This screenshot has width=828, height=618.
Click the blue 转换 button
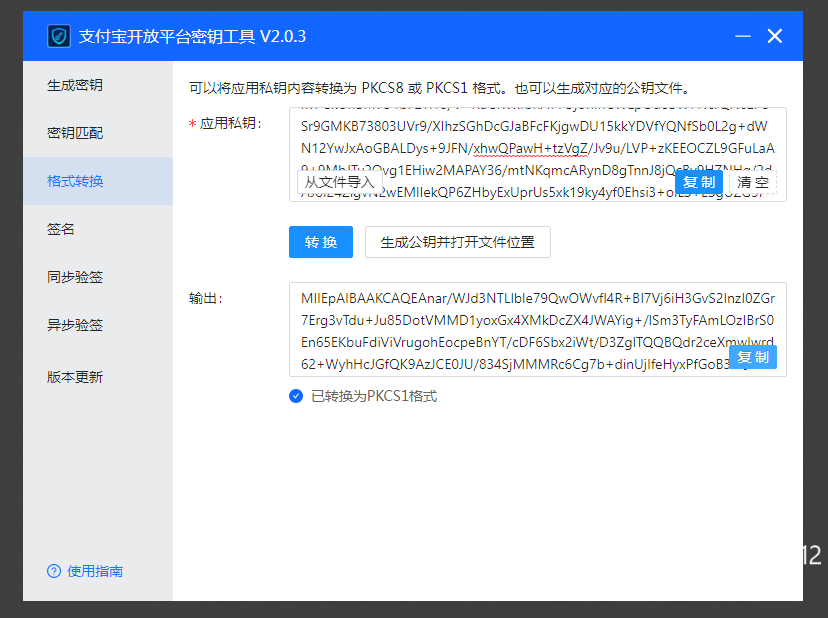click(x=321, y=242)
